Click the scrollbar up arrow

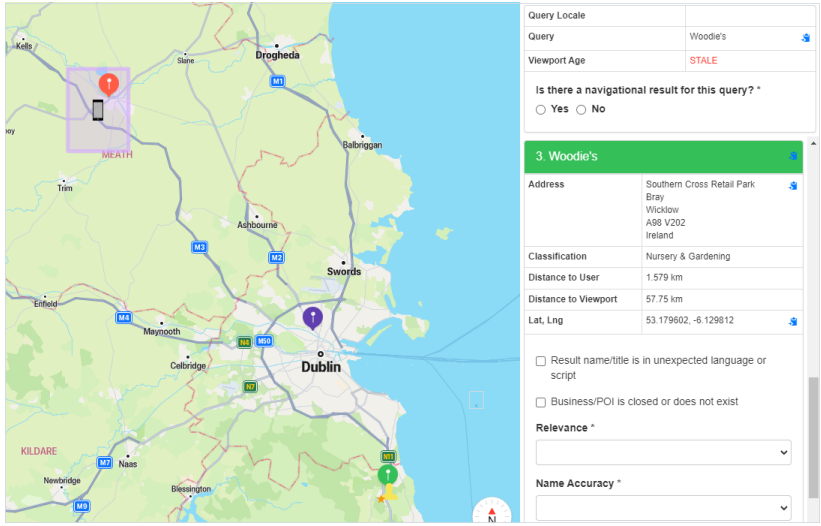813,143
